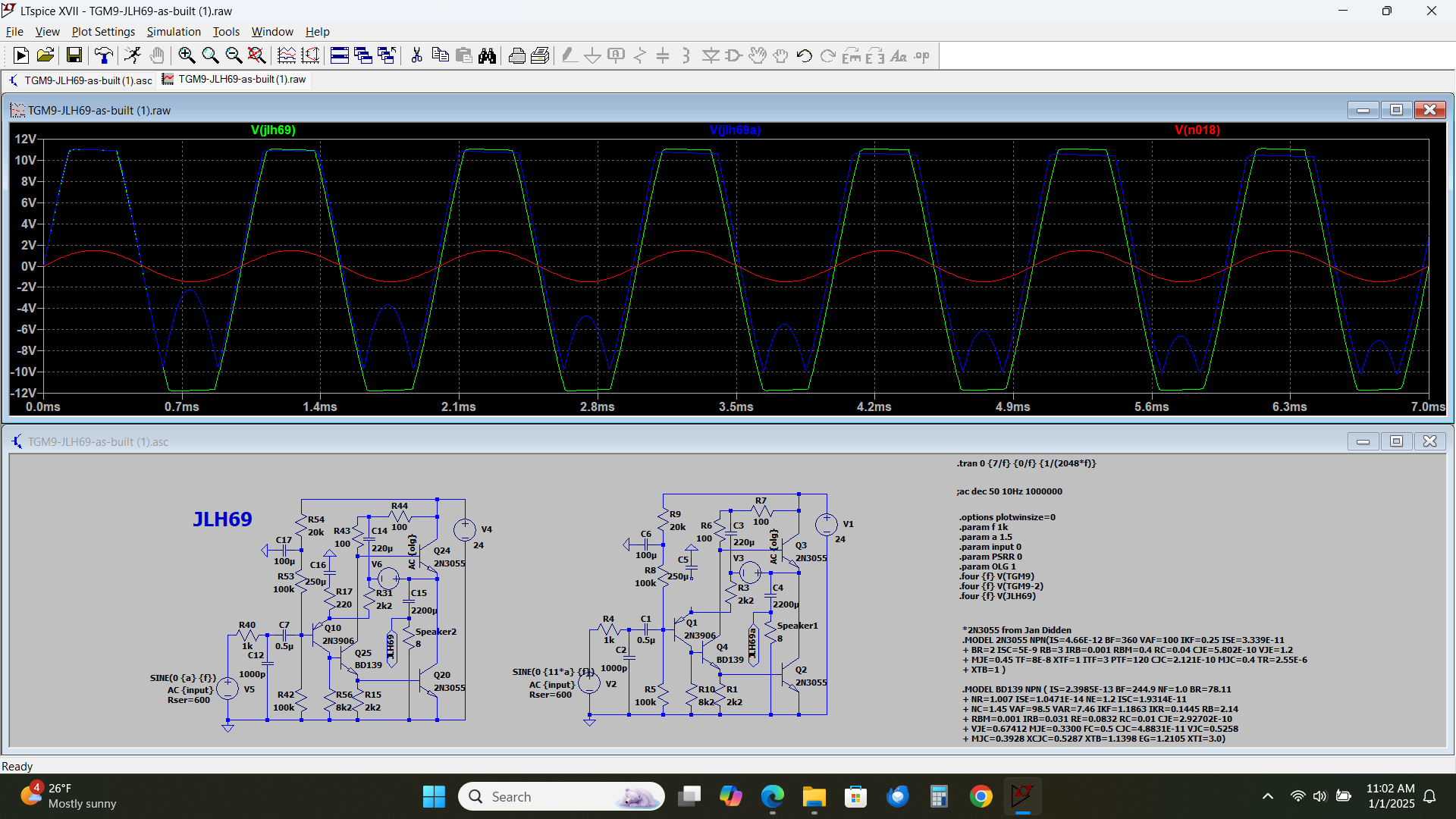
Task: Click the green V(jlh69) trace label
Action: tap(273, 130)
